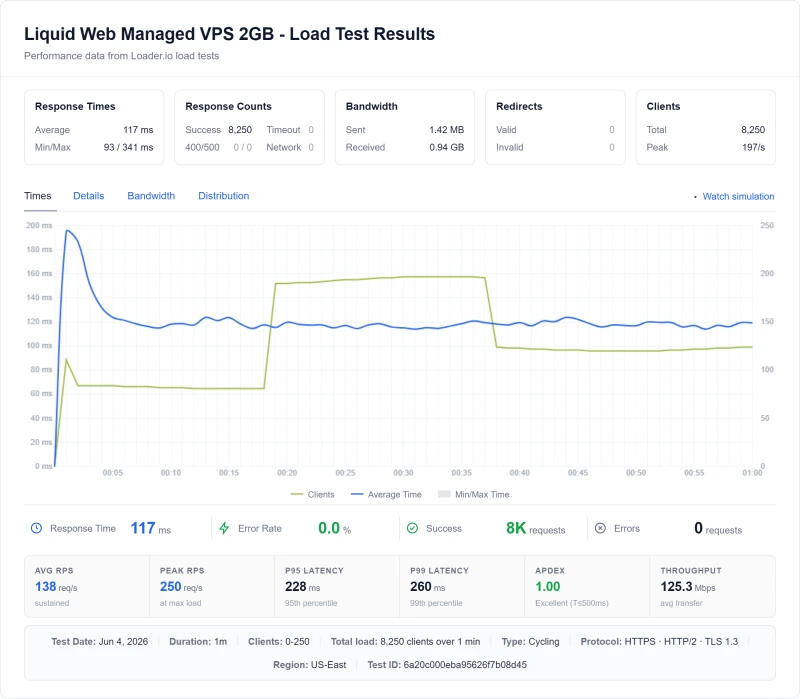The width and height of the screenshot is (800, 699).
Task: Toggle the Min/Max Time legend entry
Action: click(x=473, y=494)
